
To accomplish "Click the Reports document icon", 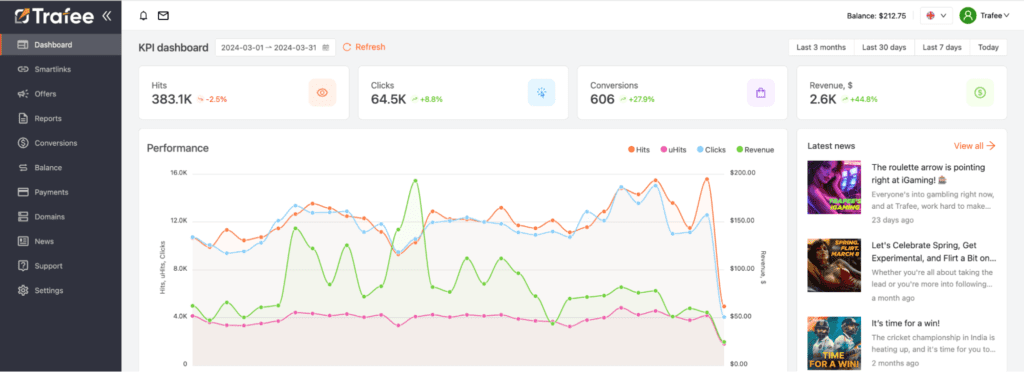I will pyautogui.click(x=23, y=119).
